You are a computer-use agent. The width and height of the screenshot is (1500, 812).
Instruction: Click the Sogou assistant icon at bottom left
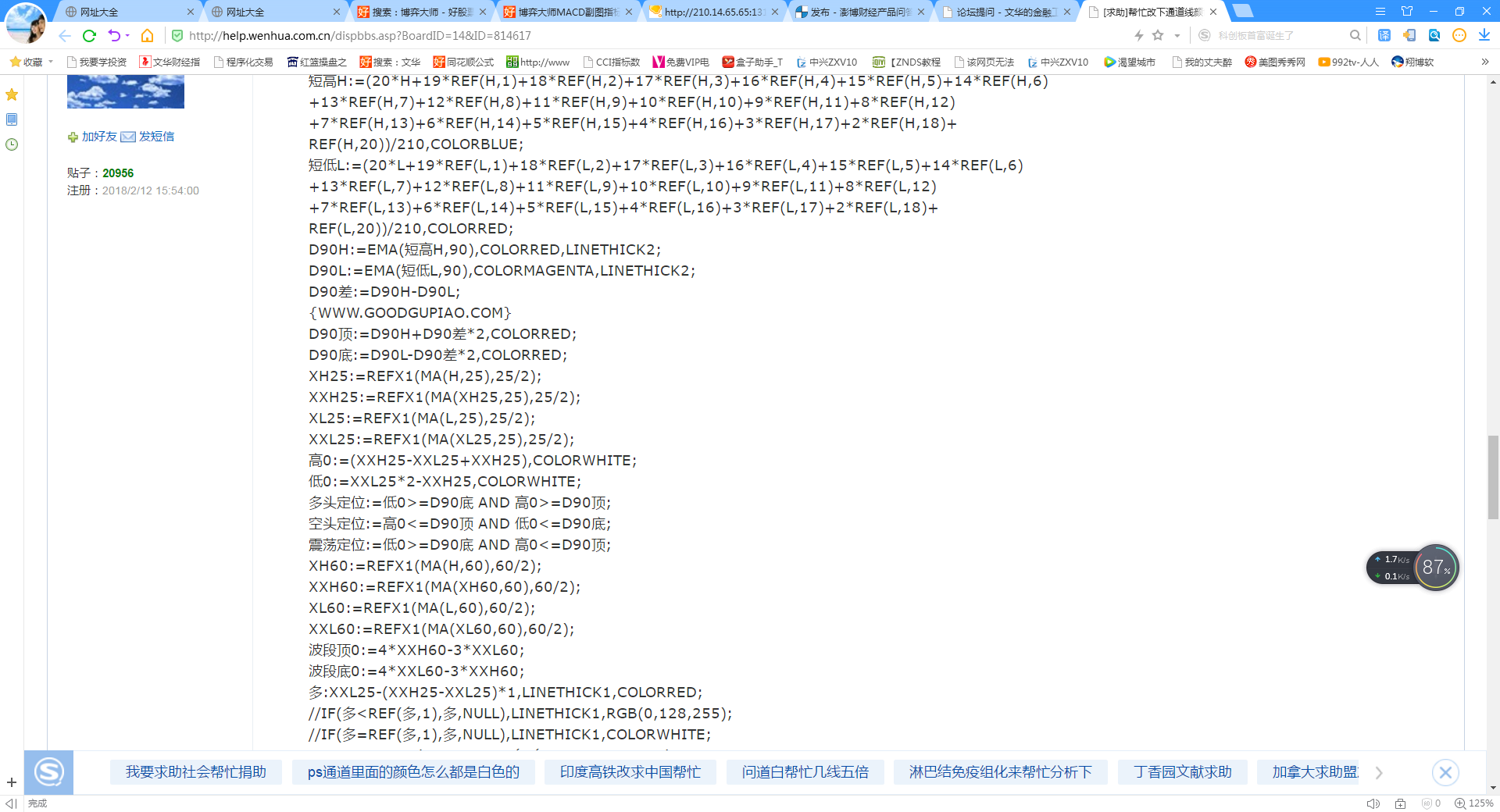(48, 772)
